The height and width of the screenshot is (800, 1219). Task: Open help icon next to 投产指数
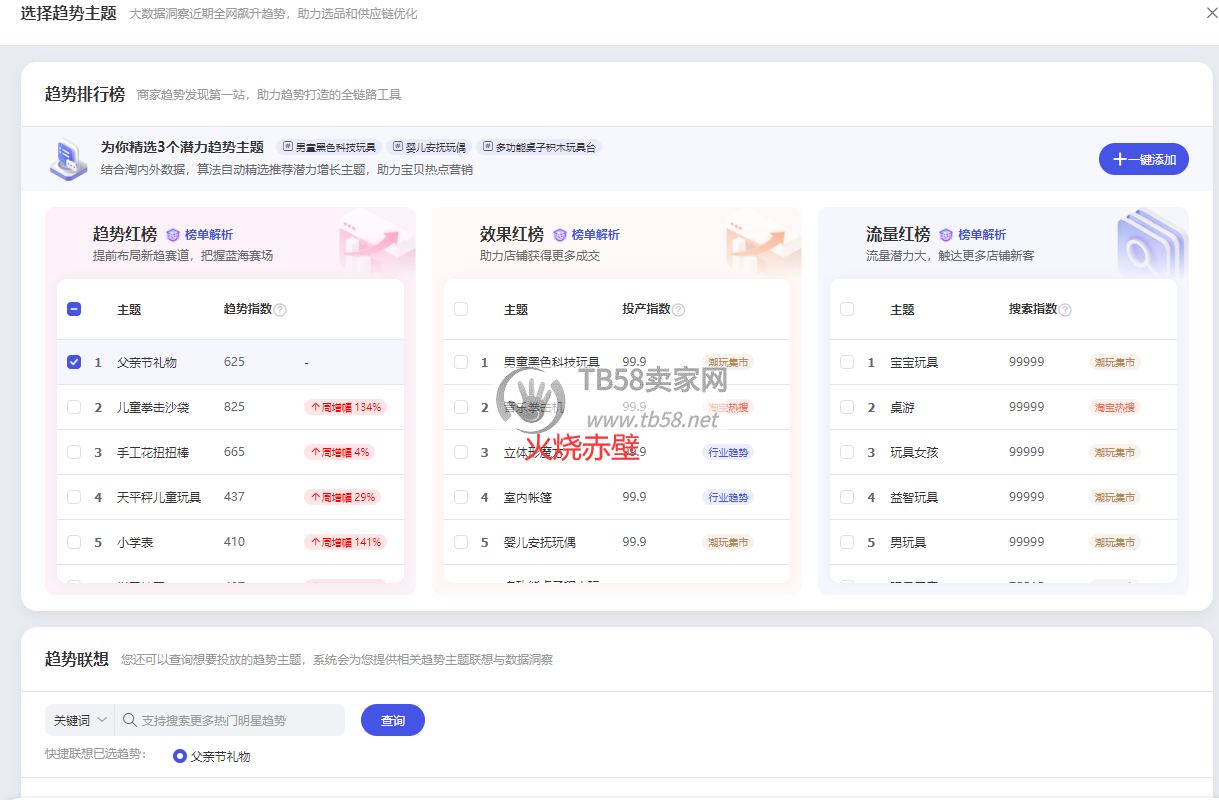pyautogui.click(x=679, y=310)
